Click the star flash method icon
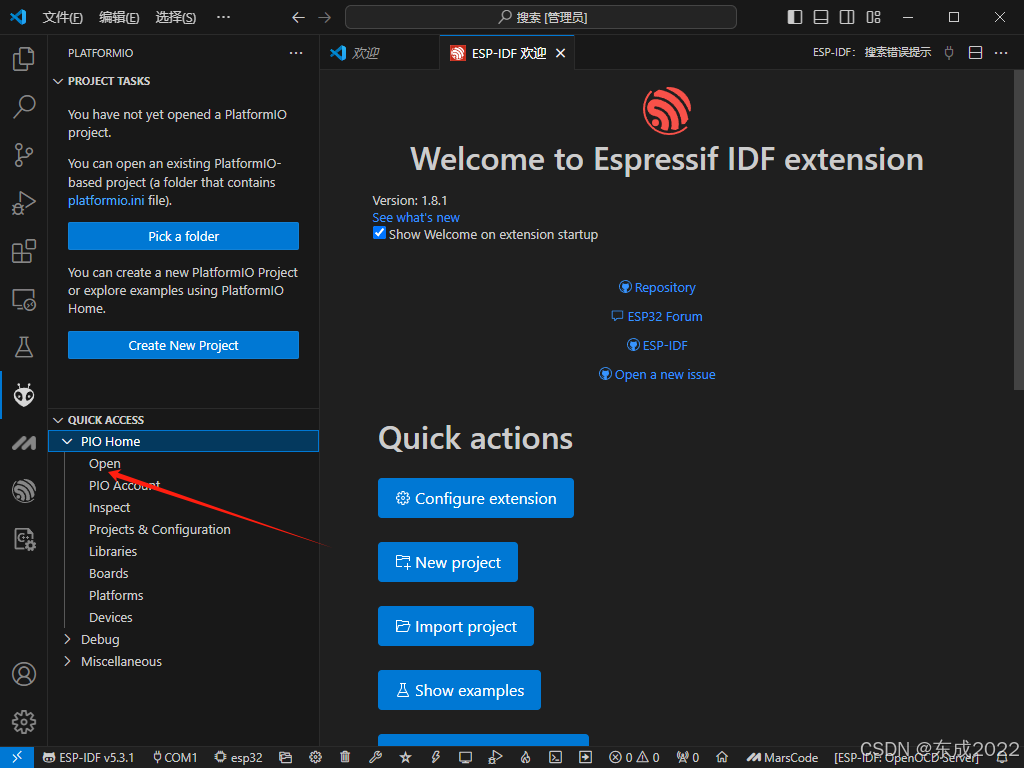This screenshot has height=768, width=1024. click(x=406, y=757)
